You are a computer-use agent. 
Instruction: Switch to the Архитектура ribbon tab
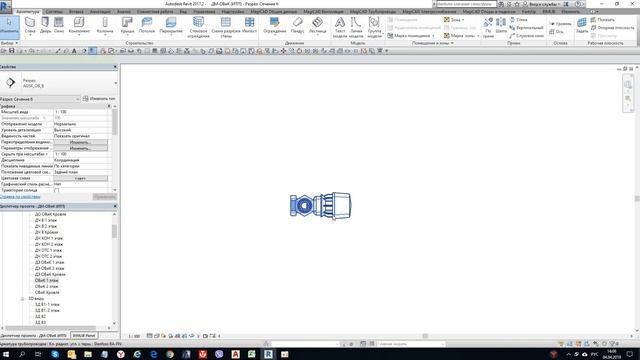pyautogui.click(x=28, y=12)
